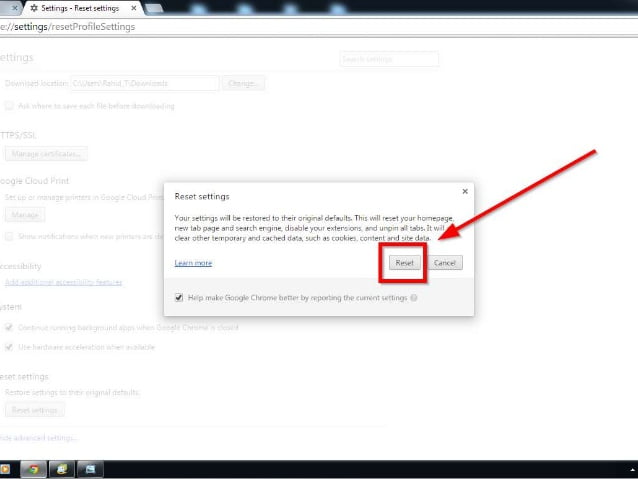The width and height of the screenshot is (638, 479).
Task: Click the Change... download location button
Action: point(243,83)
